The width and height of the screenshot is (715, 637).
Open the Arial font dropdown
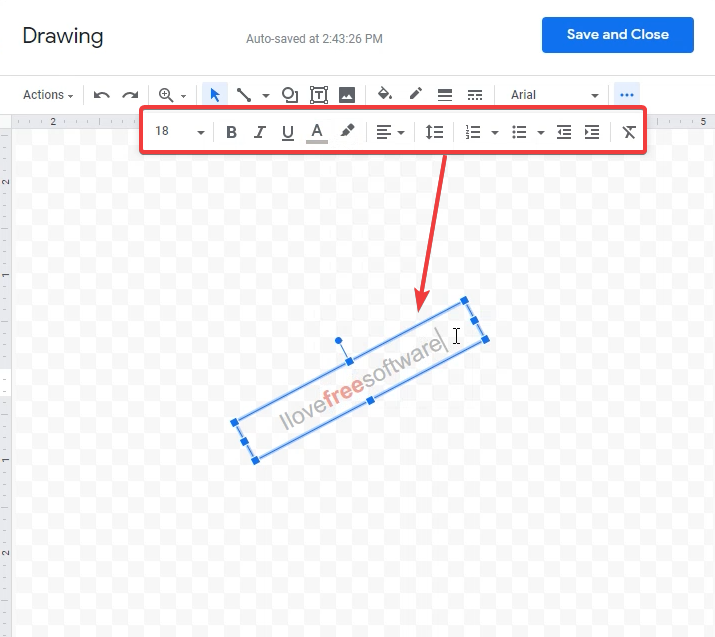coord(554,95)
